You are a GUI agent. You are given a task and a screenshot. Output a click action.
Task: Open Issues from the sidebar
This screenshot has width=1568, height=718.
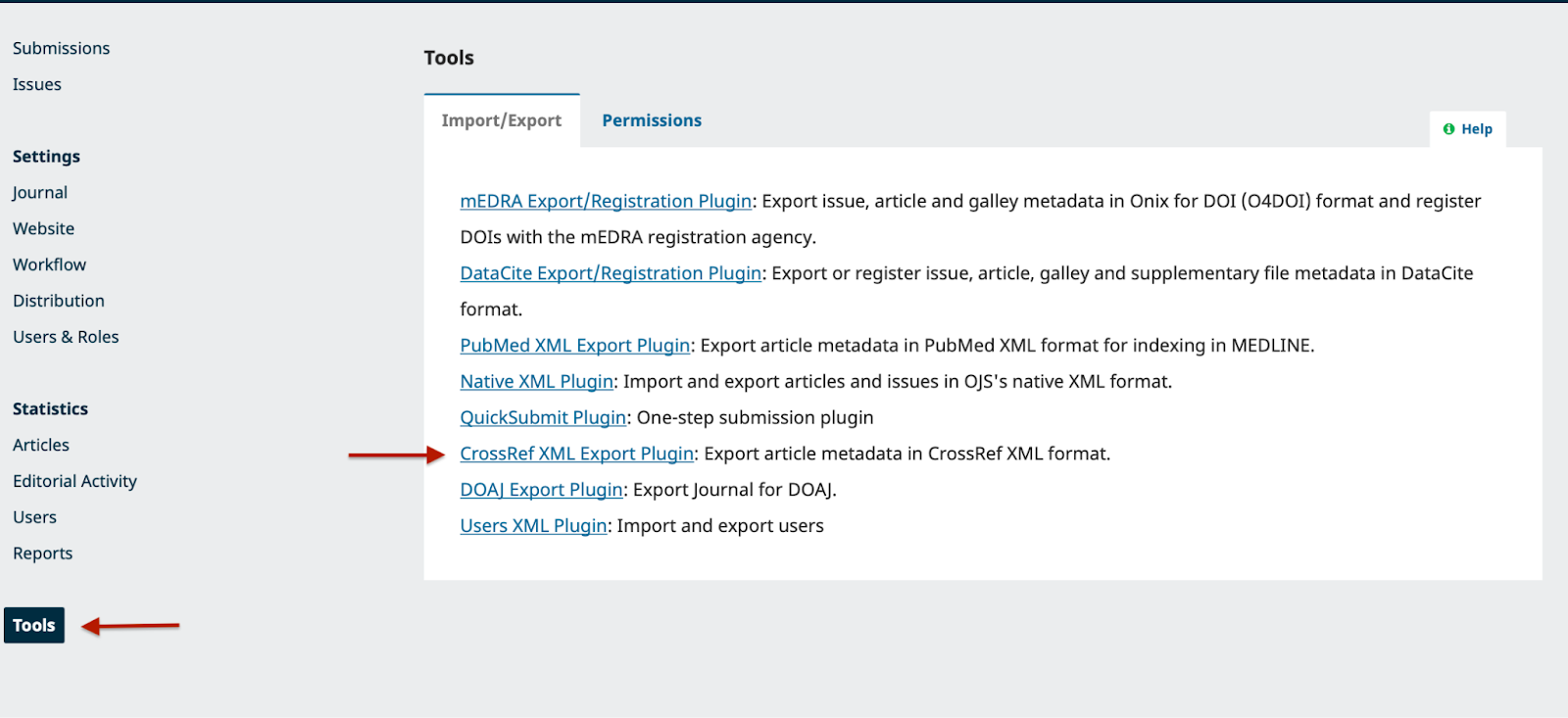pyautogui.click(x=37, y=84)
